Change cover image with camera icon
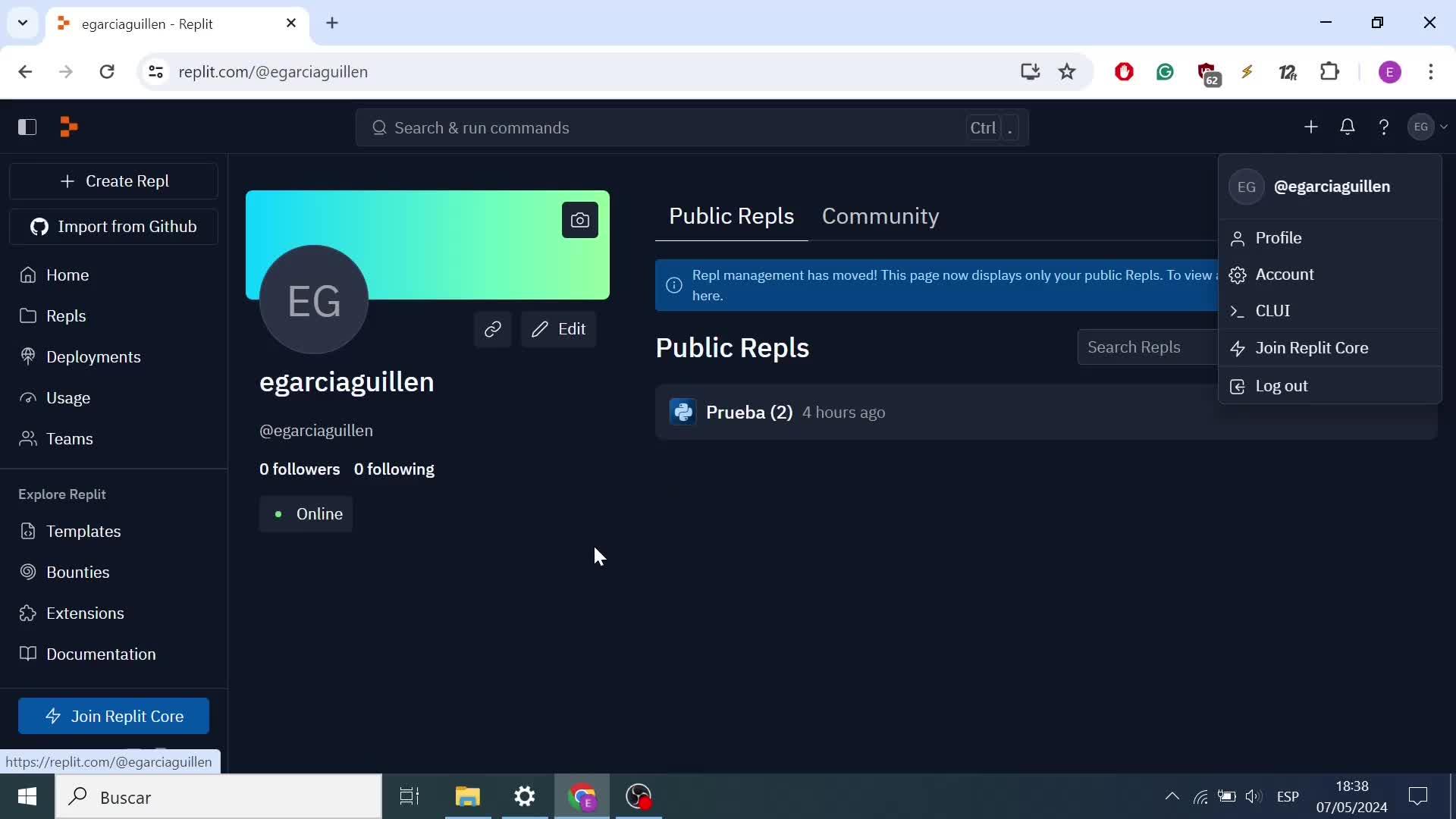This screenshot has width=1456, height=819. [x=579, y=220]
